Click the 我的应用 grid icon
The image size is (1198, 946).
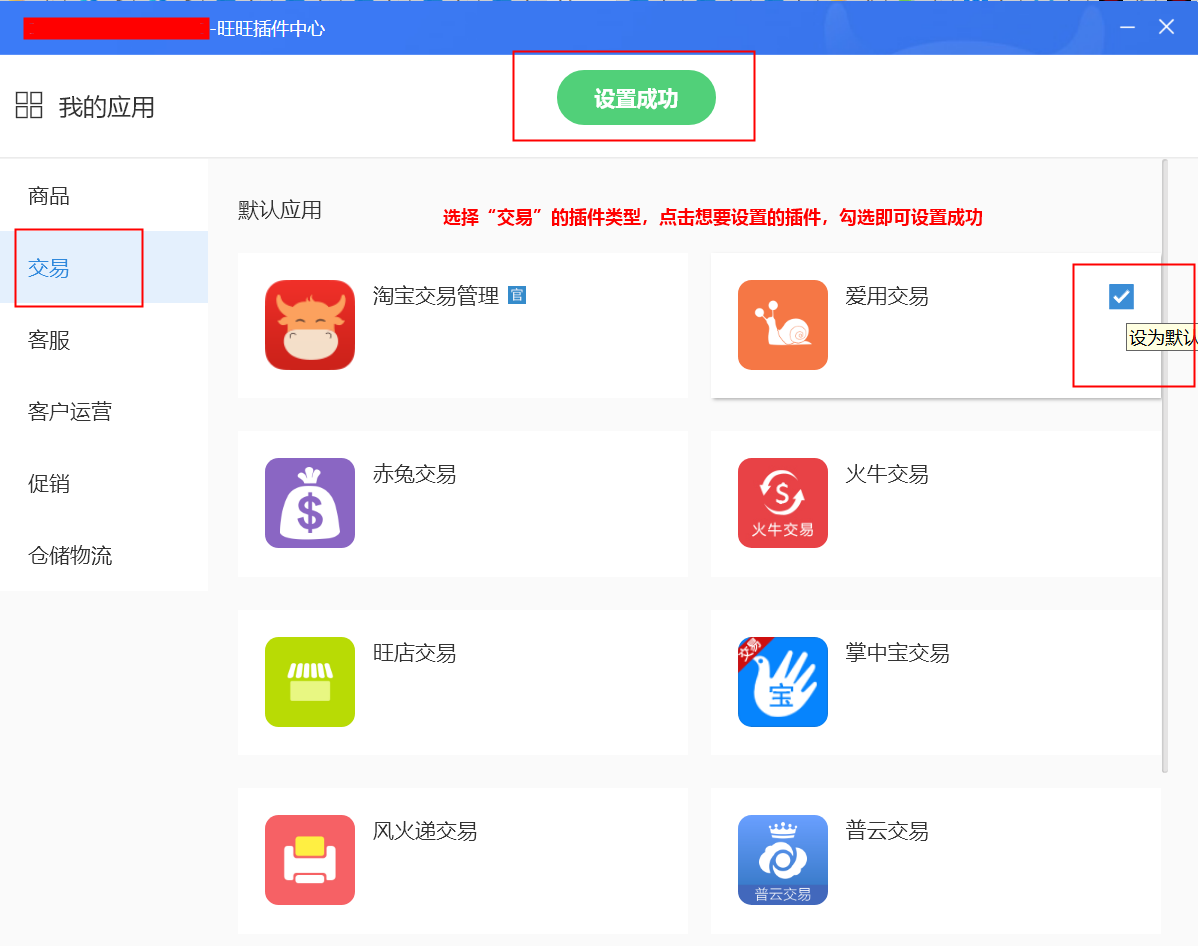tap(29, 105)
